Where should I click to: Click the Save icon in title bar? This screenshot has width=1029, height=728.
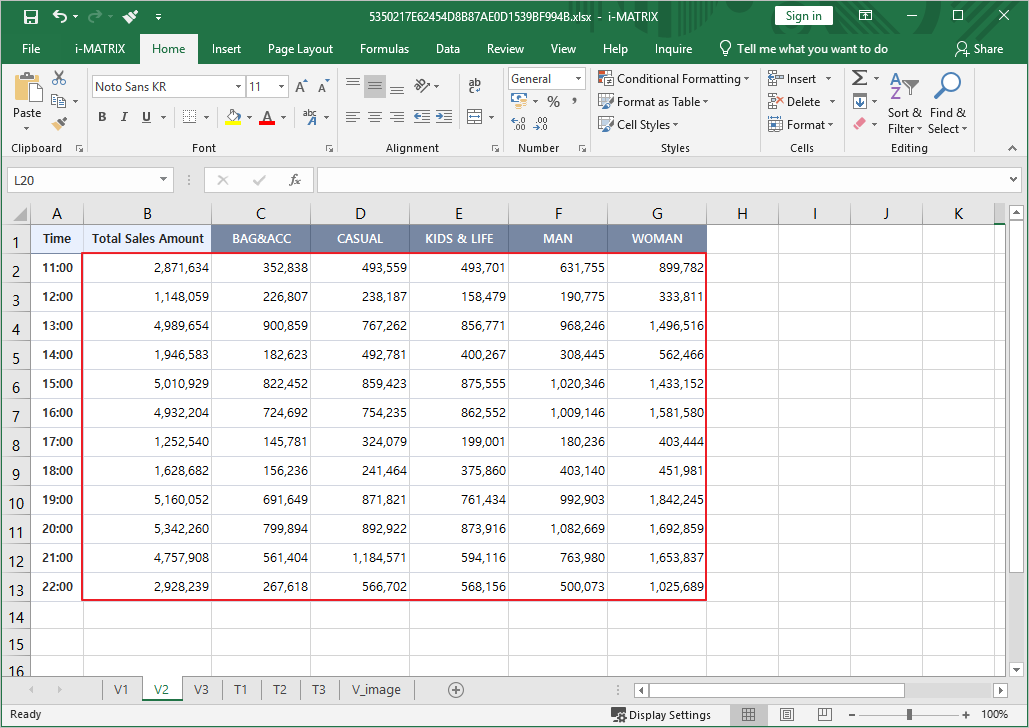click(31, 16)
